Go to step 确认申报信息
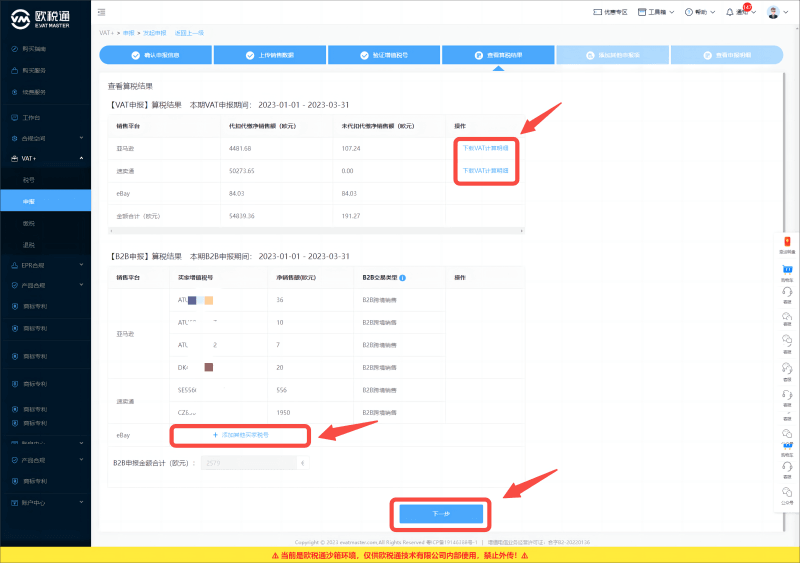 [156, 55]
